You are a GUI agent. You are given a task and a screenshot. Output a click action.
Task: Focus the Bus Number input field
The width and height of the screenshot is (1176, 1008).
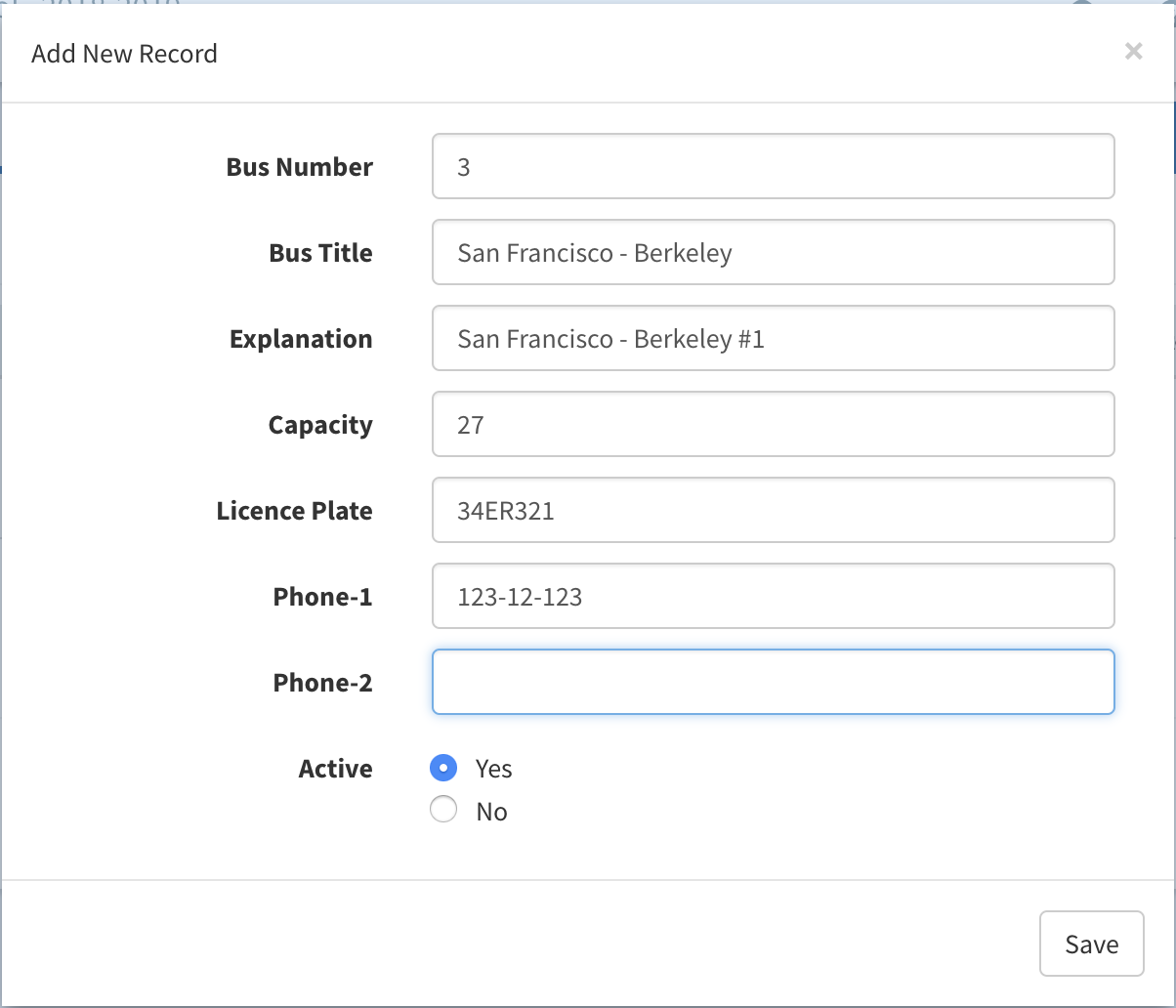pyautogui.click(x=773, y=167)
